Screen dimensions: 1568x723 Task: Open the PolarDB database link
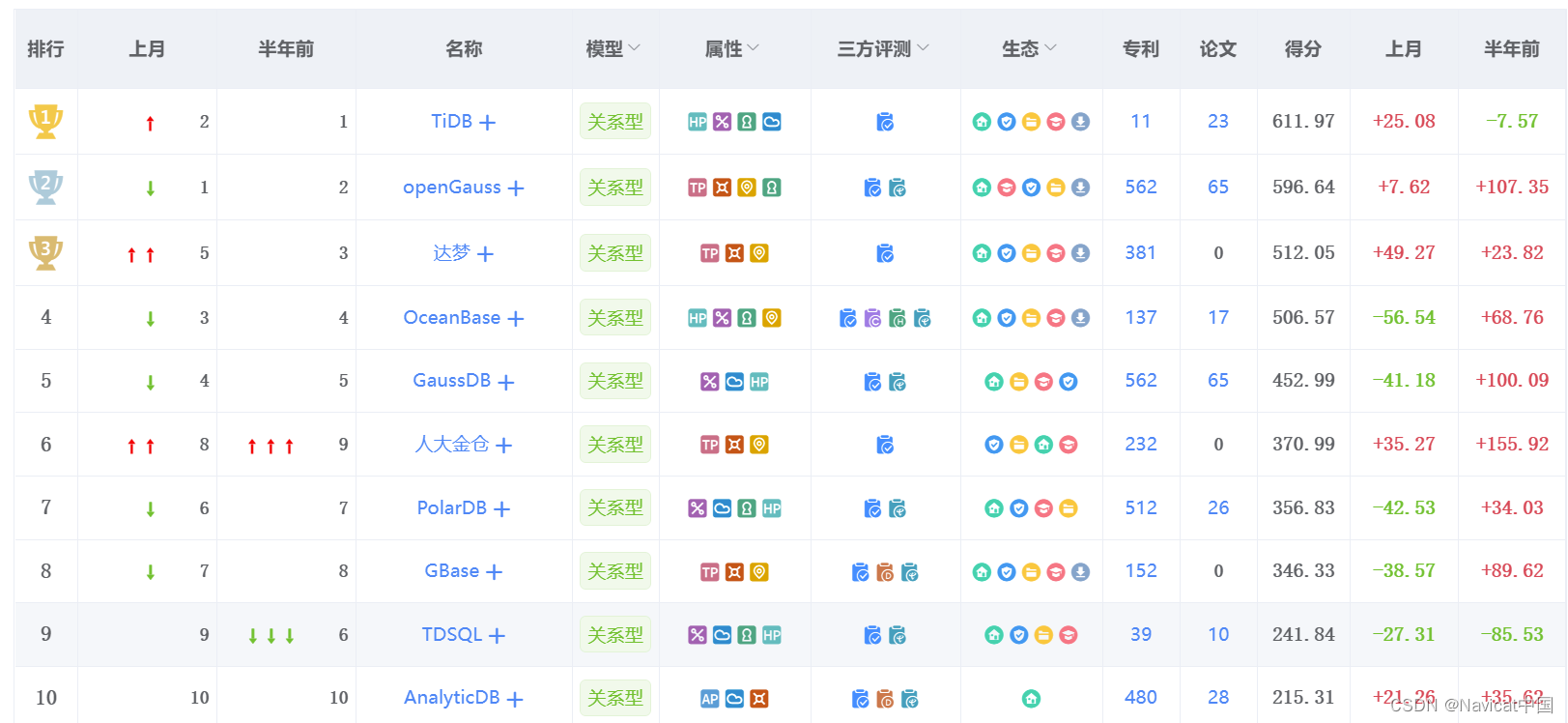(x=451, y=507)
